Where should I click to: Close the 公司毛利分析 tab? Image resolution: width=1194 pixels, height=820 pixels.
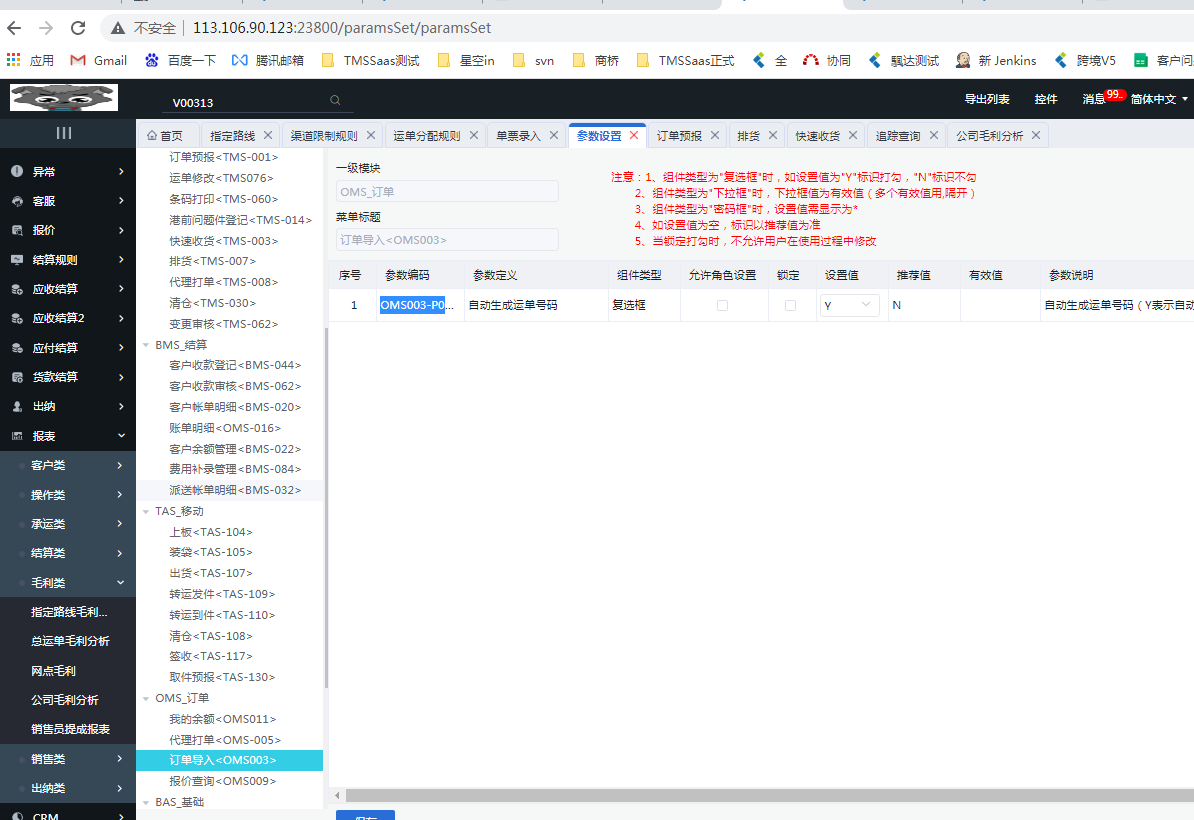pos(1036,135)
